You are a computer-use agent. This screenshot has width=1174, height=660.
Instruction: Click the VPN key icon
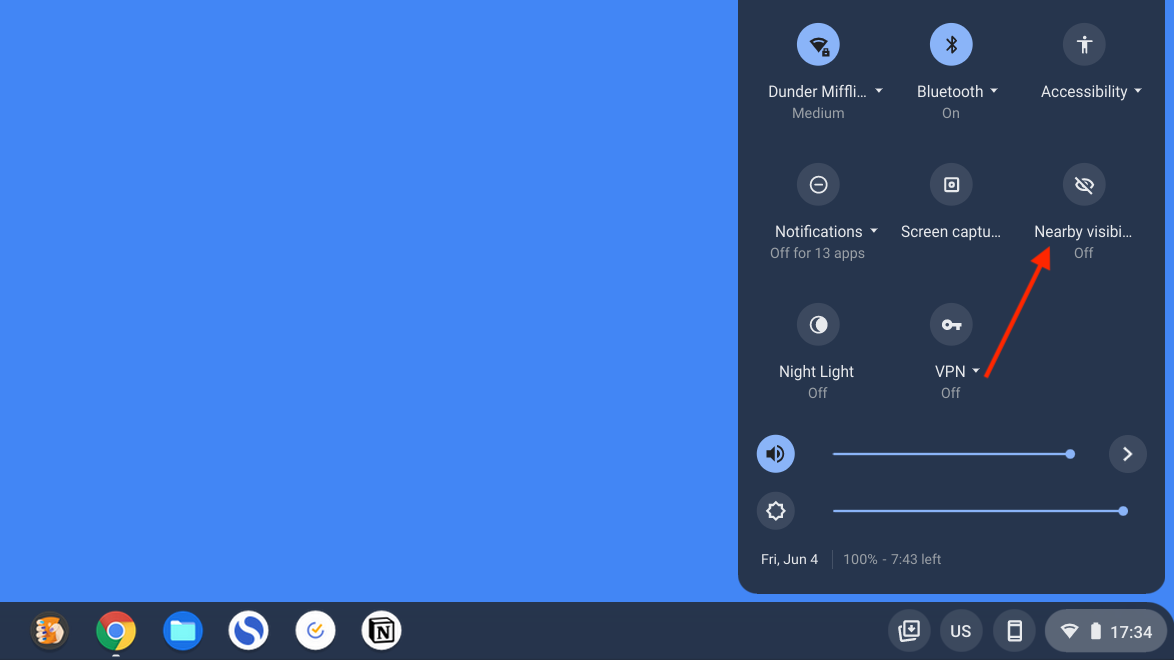coord(951,324)
